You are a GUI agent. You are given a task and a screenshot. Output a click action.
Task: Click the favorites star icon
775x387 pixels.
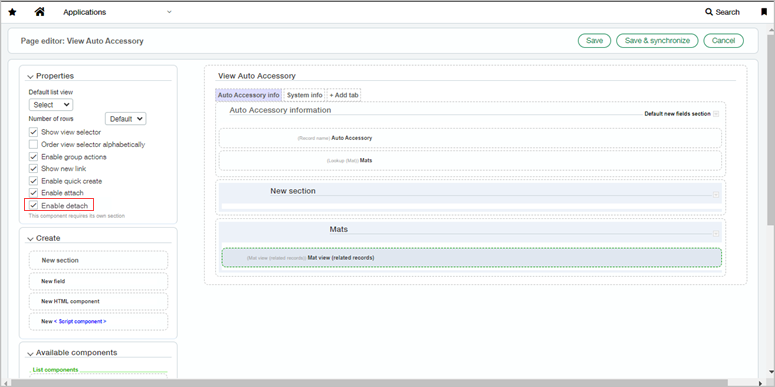point(12,12)
